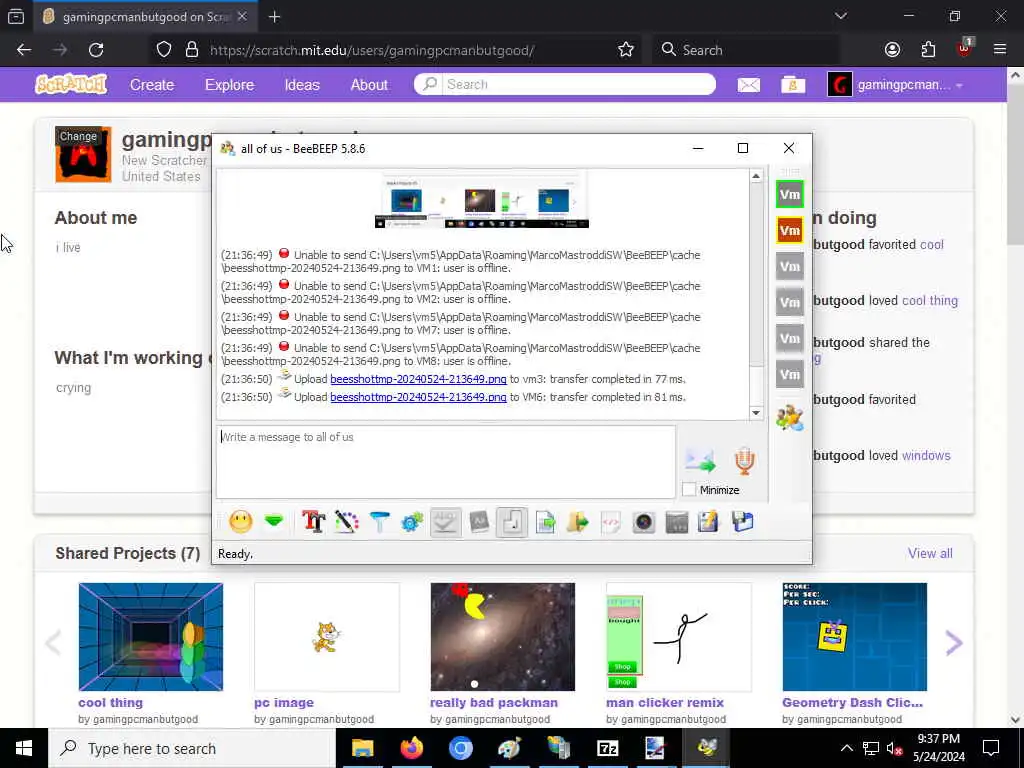
Task: Open the Explore page on Scratch
Action: (229, 85)
